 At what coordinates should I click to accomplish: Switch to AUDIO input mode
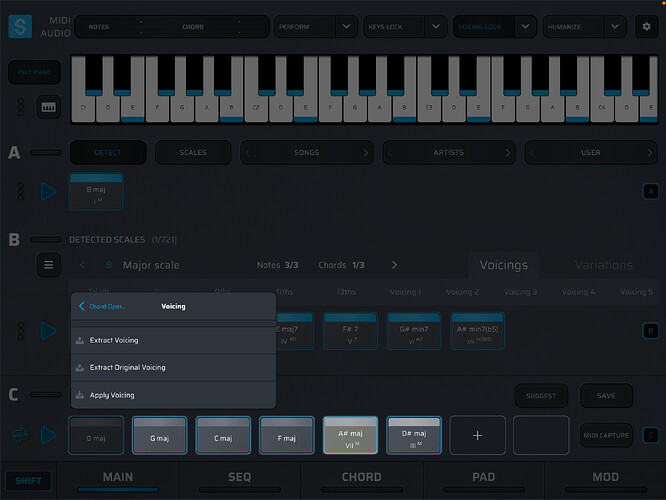[x=56, y=33]
